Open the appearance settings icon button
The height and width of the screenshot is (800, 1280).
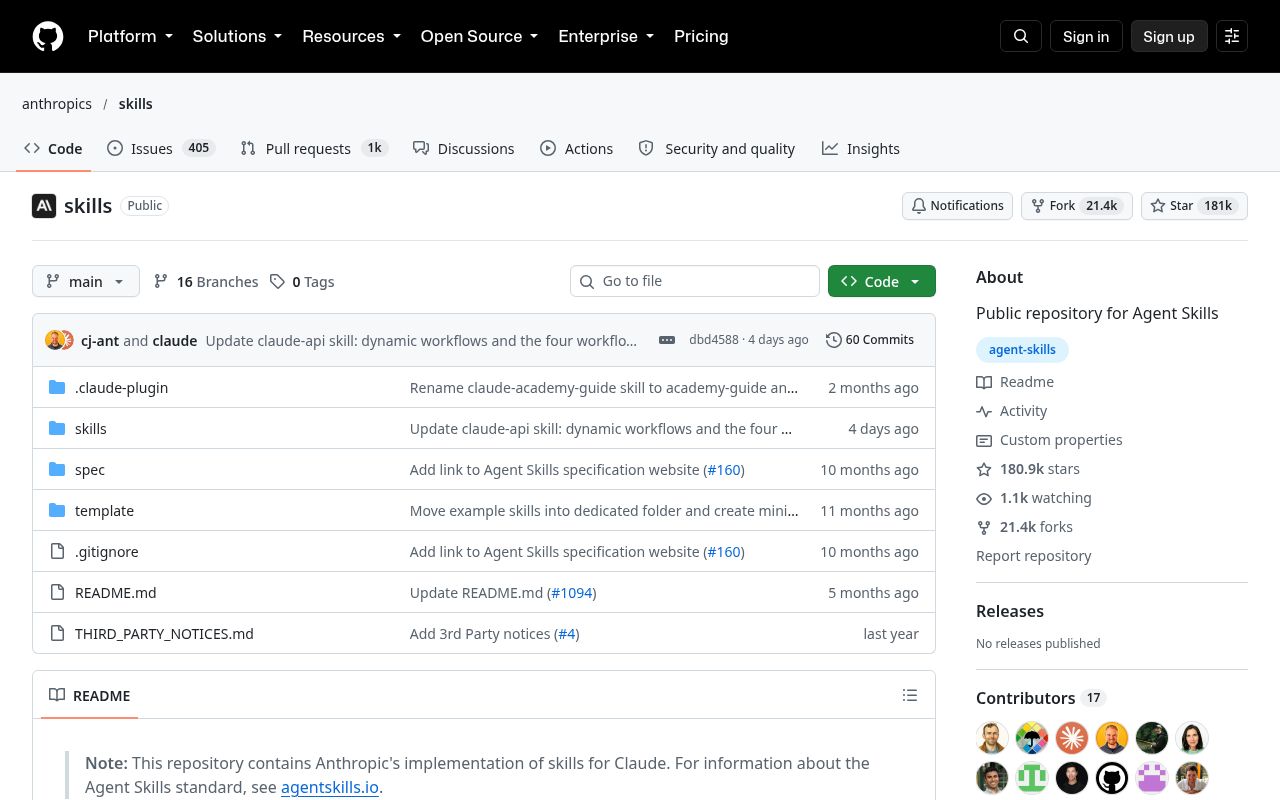point(1232,36)
